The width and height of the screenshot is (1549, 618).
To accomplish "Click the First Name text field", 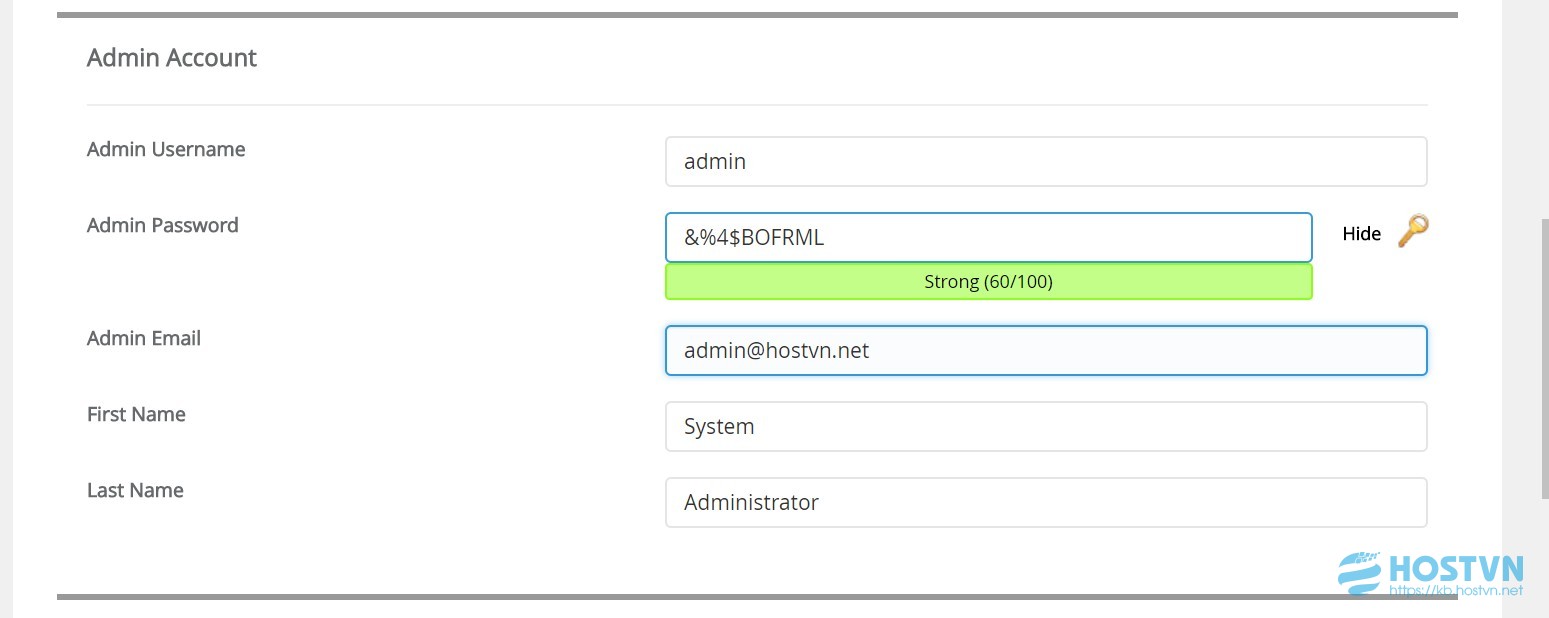I will coord(1046,426).
